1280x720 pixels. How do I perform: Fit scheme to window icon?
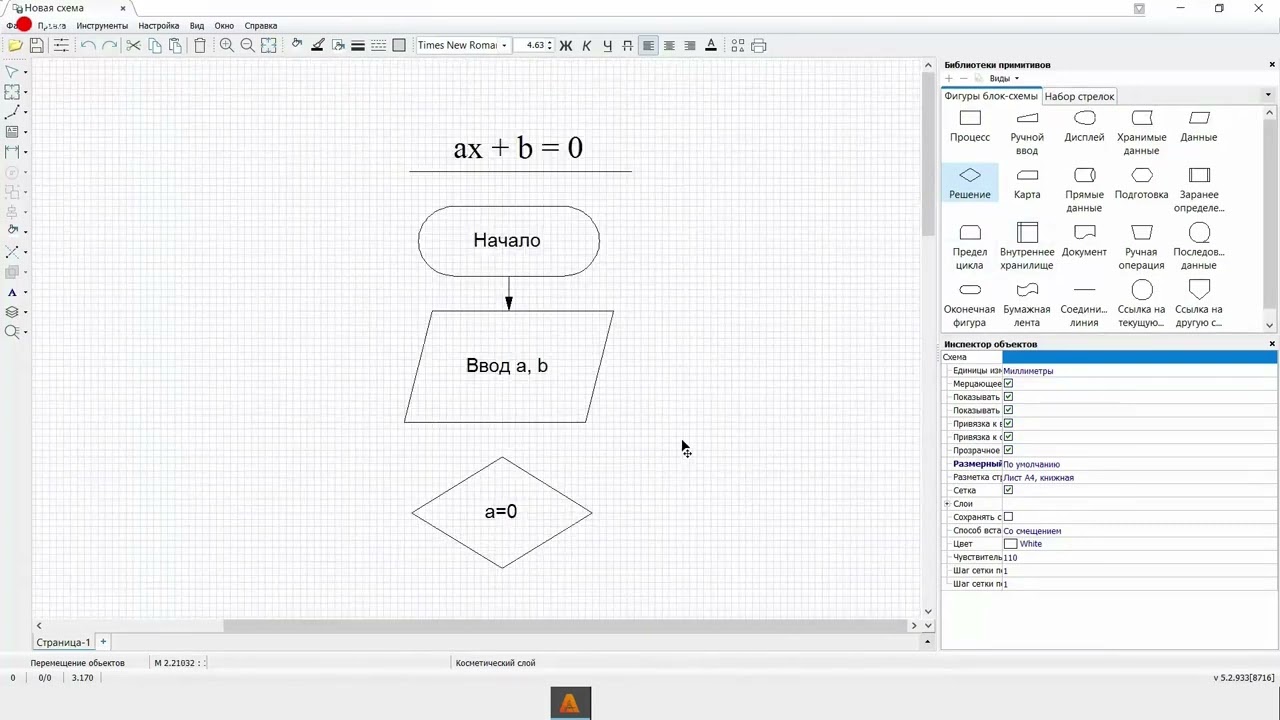[269, 45]
